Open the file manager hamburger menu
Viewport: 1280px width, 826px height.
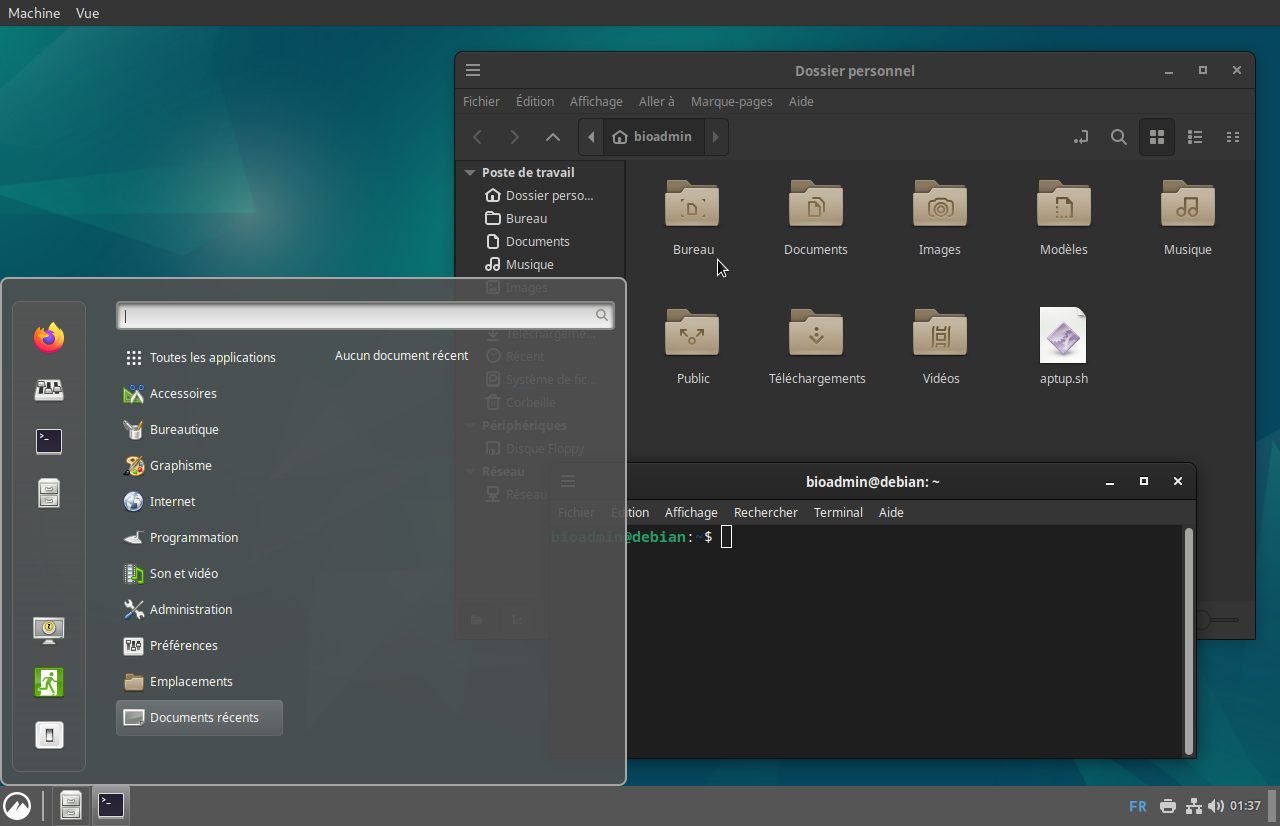473,70
